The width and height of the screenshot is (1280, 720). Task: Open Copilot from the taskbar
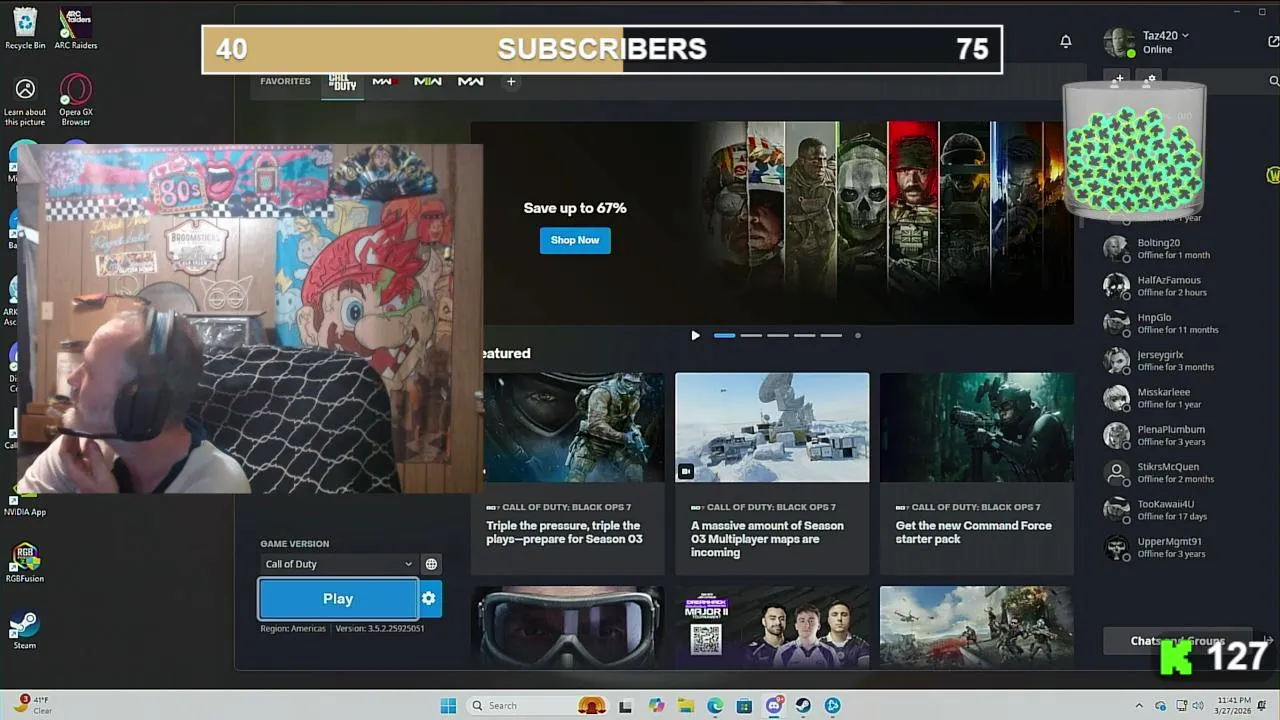coord(656,706)
